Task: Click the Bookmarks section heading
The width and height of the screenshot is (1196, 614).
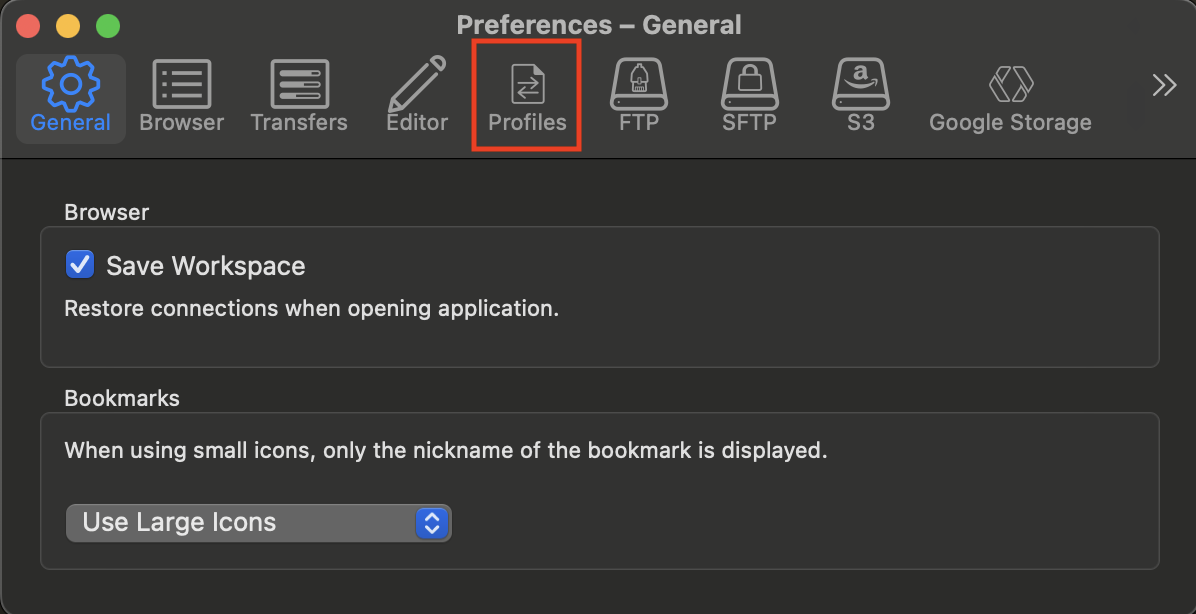Action: click(122, 398)
